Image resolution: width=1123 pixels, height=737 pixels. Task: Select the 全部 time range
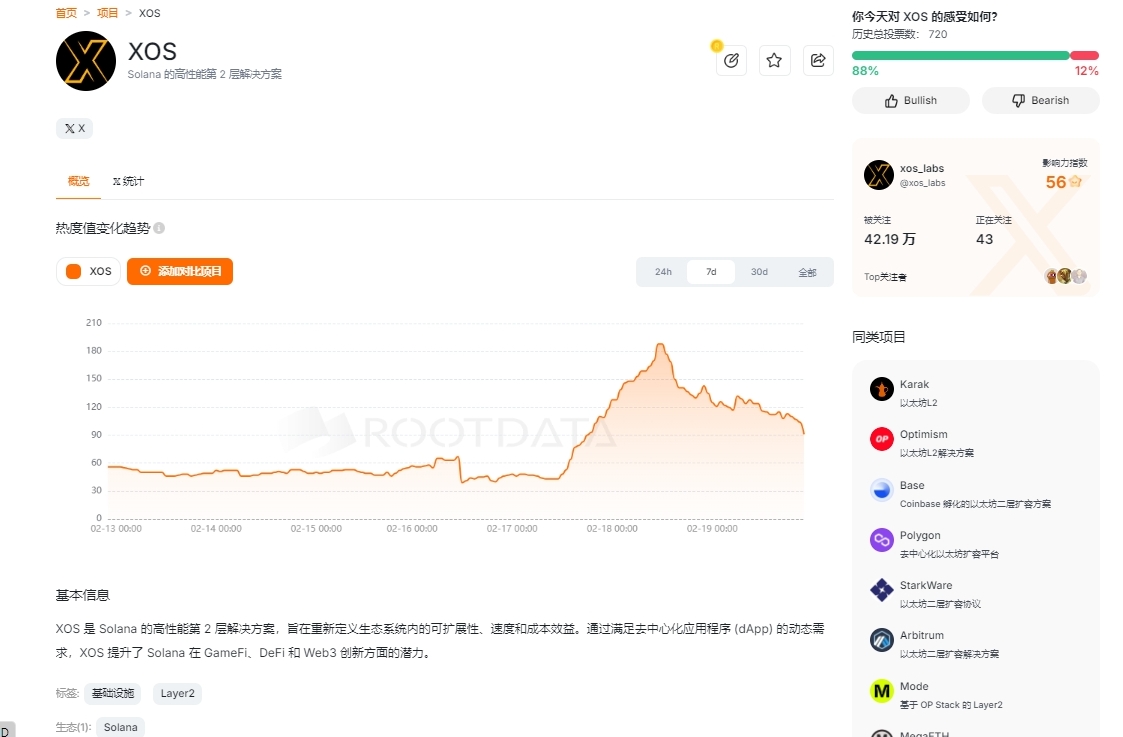[807, 272]
